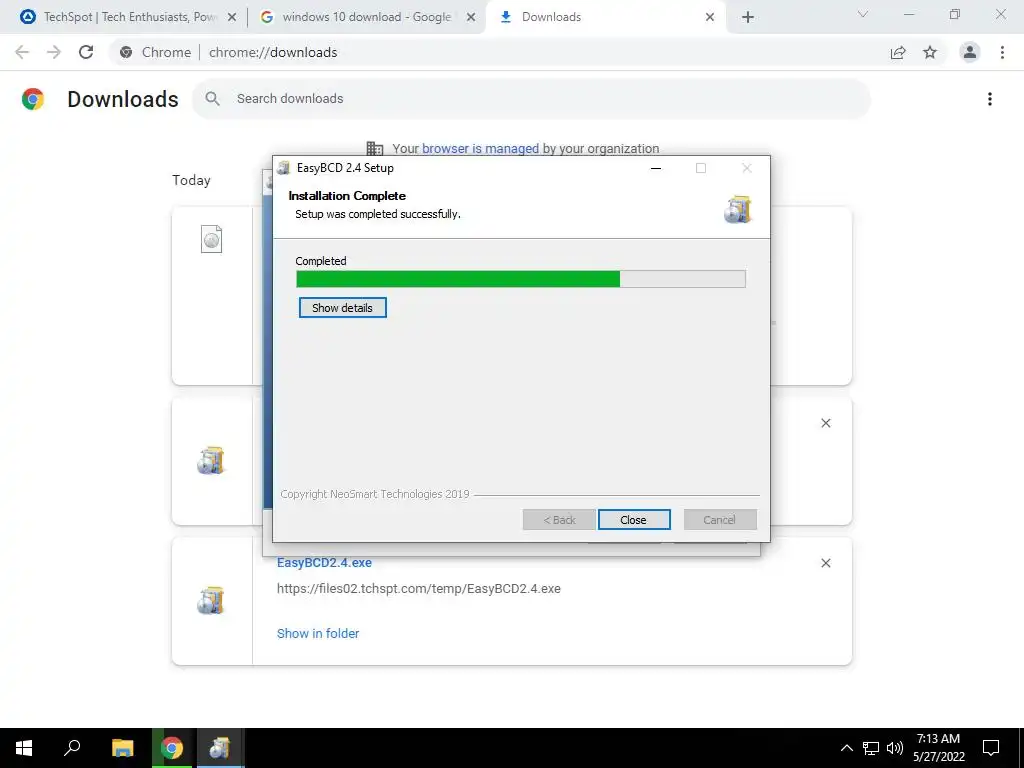
Task: Click the installation progress bar
Action: pos(520,279)
